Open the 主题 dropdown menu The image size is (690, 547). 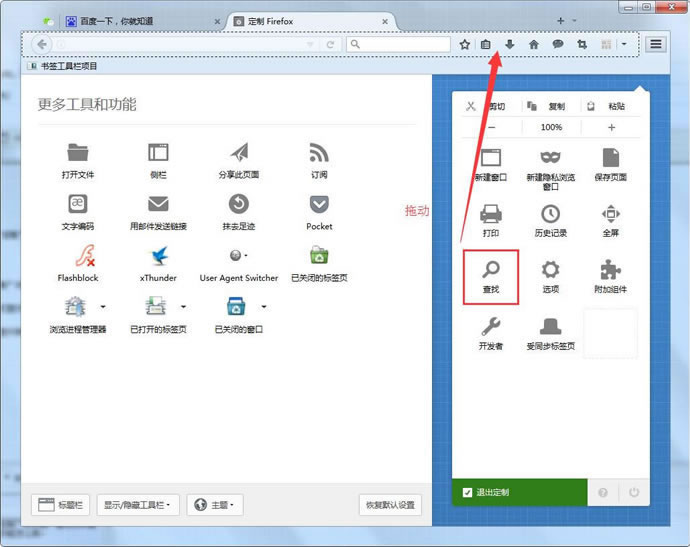215,505
